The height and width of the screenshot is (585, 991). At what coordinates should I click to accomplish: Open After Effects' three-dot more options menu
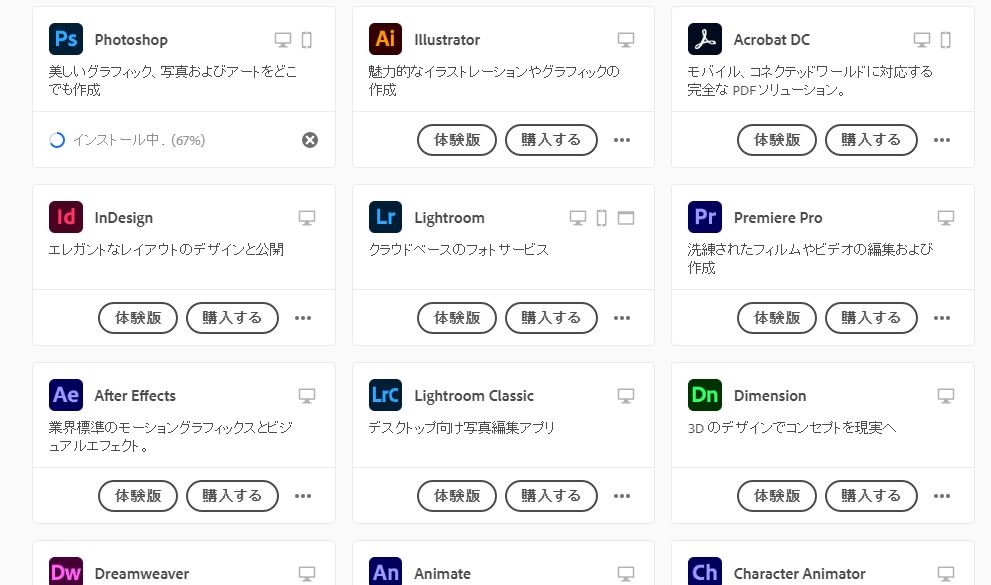[x=303, y=496]
